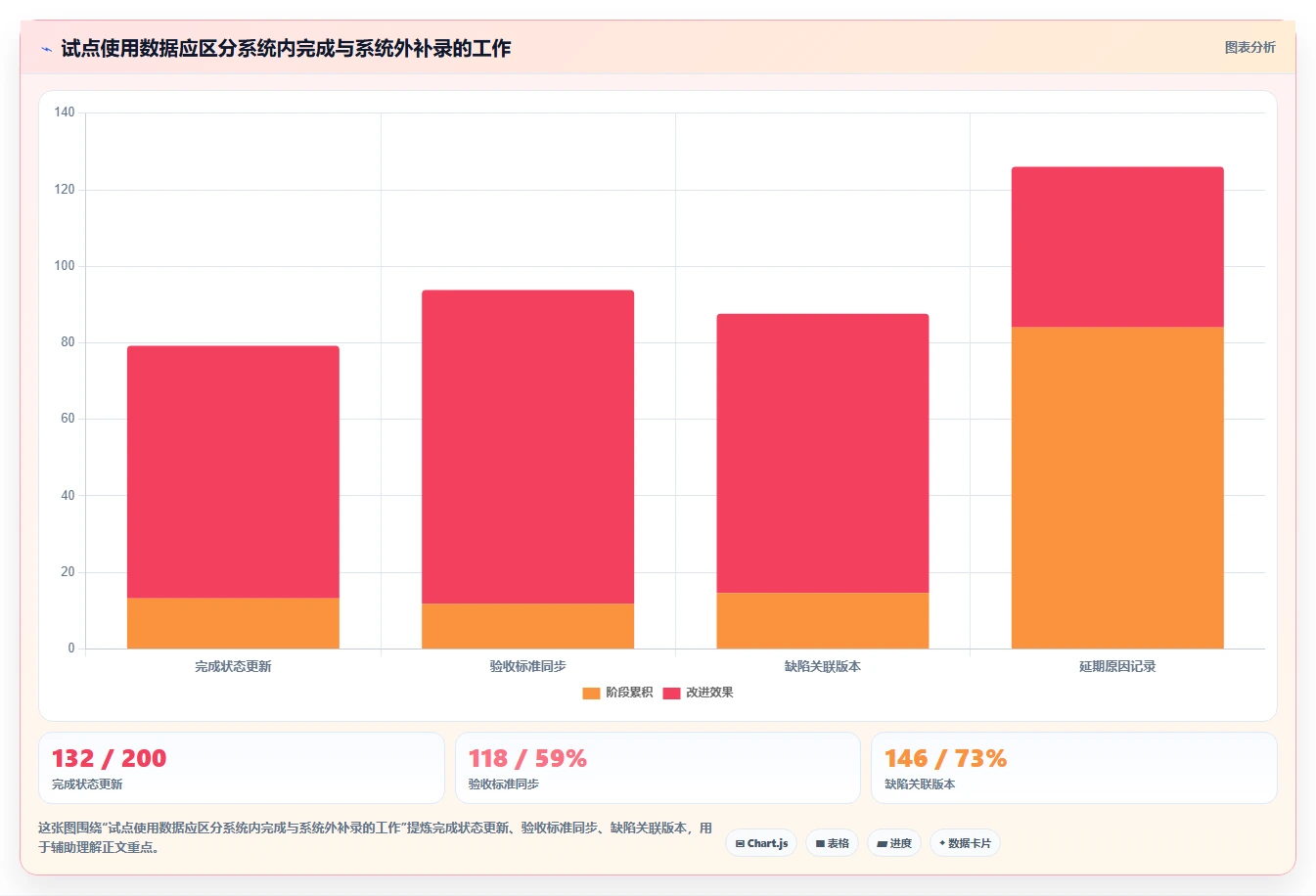Click the orange 阶段累积 legend swatch
The height and width of the screenshot is (896, 1316).
tap(591, 693)
